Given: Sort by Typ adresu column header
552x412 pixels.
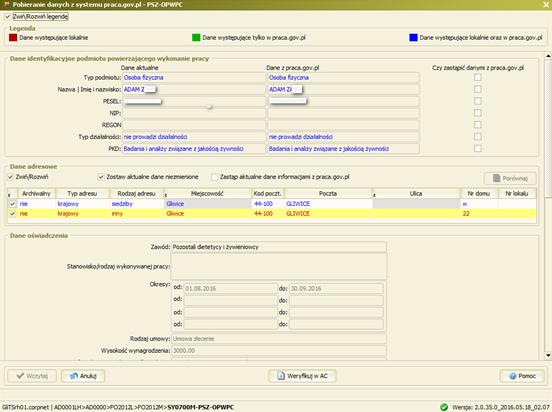Looking at the screenshot, I should [x=82, y=193].
